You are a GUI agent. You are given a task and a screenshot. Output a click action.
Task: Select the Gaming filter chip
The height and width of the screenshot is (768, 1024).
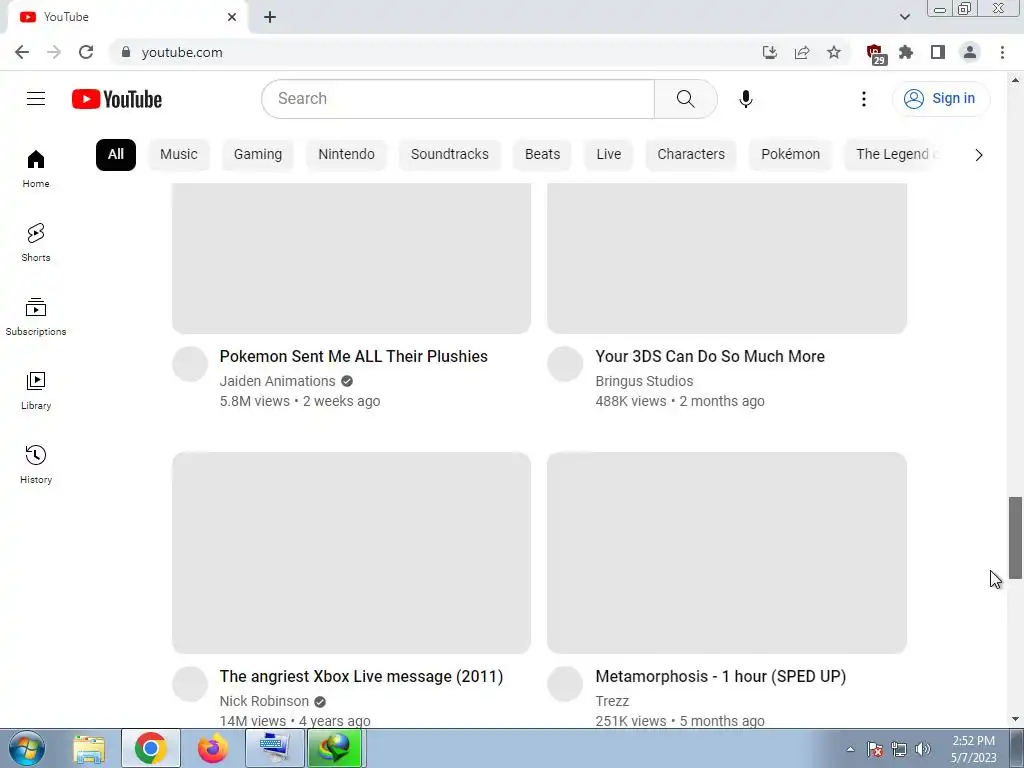click(258, 155)
